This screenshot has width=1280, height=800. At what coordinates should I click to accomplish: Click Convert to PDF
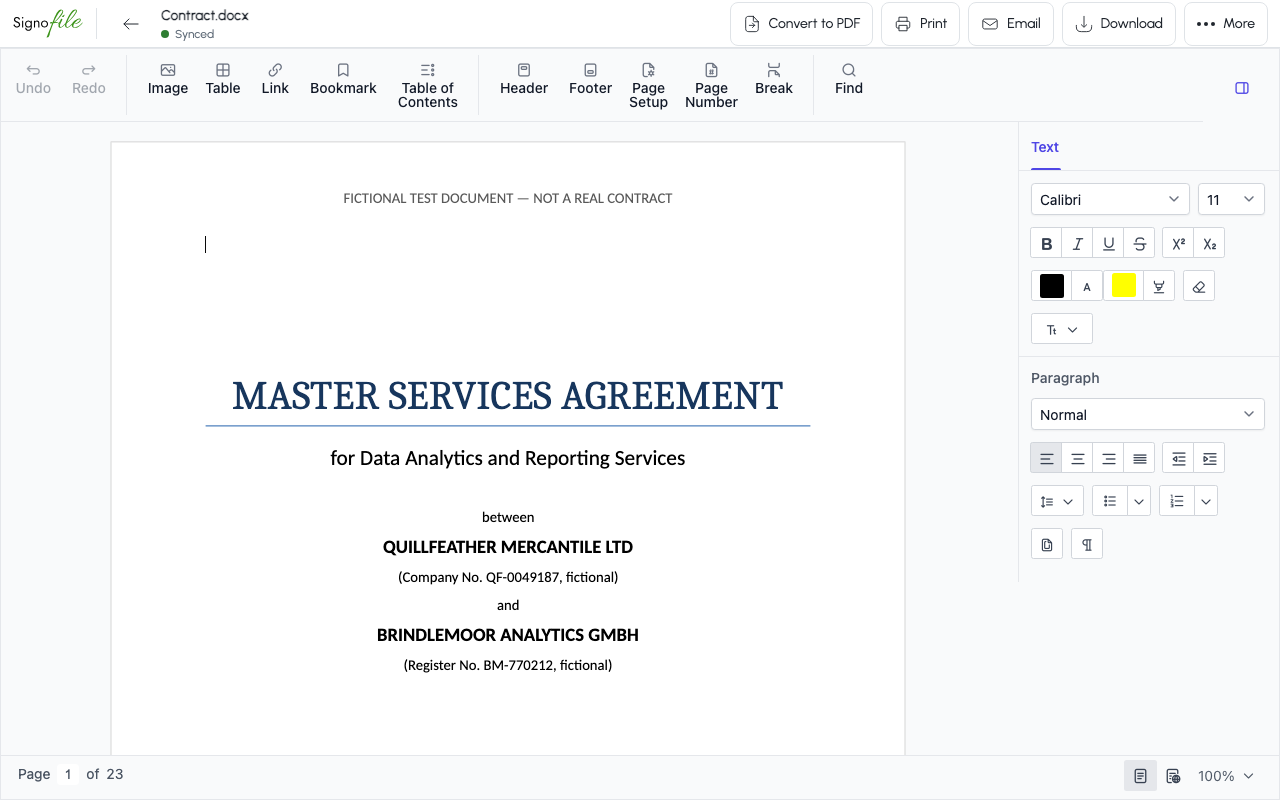point(802,24)
